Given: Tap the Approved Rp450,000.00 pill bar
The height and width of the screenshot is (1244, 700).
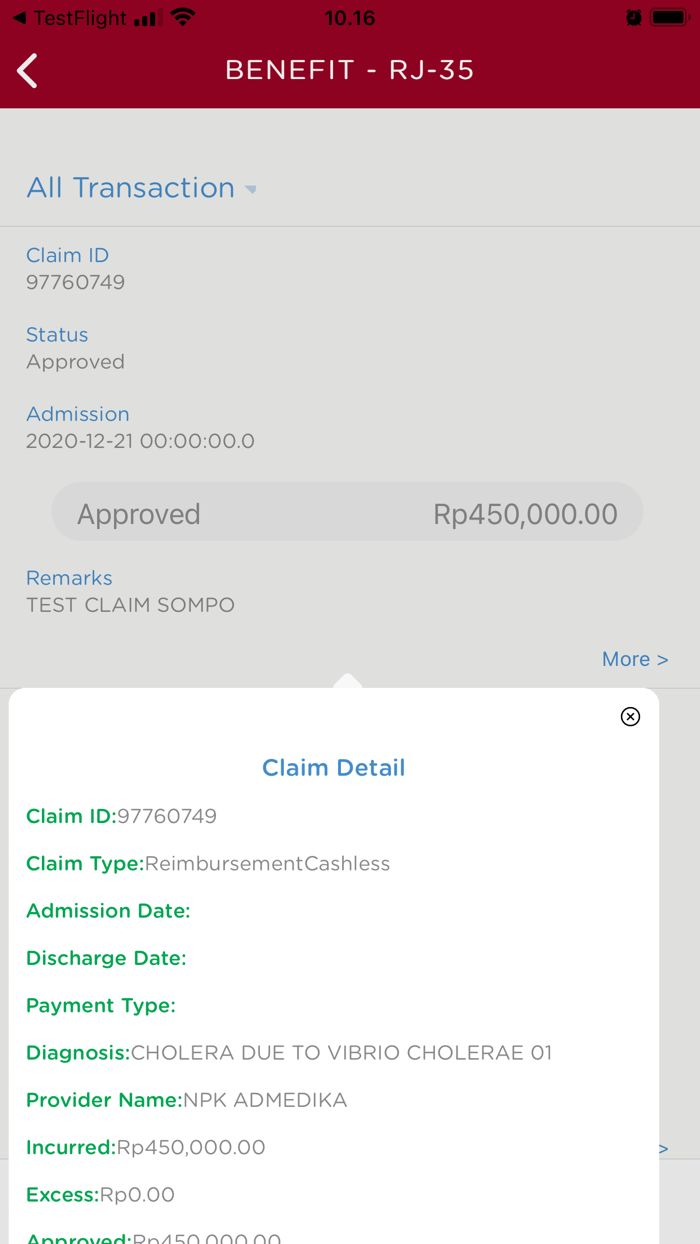Looking at the screenshot, I should click(347, 512).
